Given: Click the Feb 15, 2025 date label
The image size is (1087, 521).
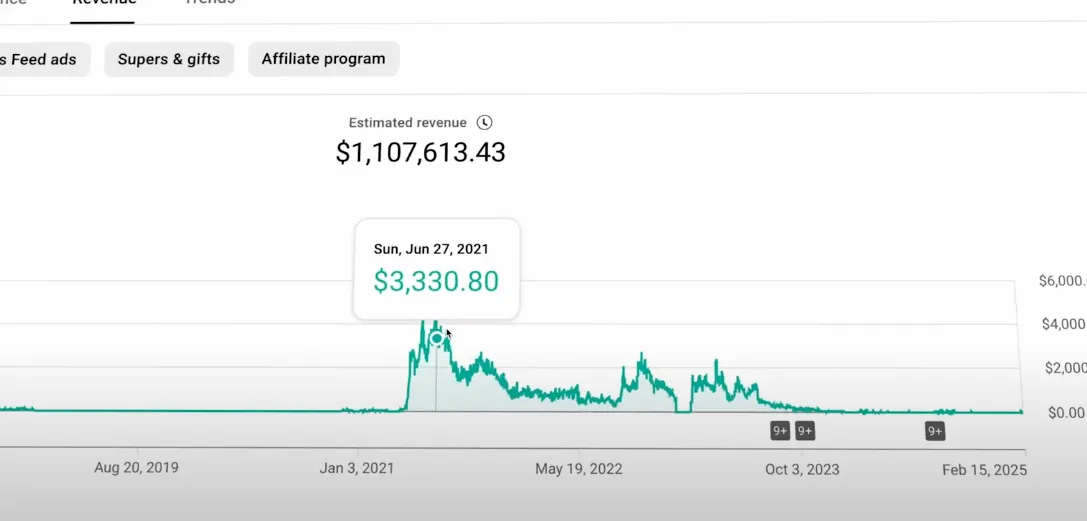Looking at the screenshot, I should coord(984,469).
